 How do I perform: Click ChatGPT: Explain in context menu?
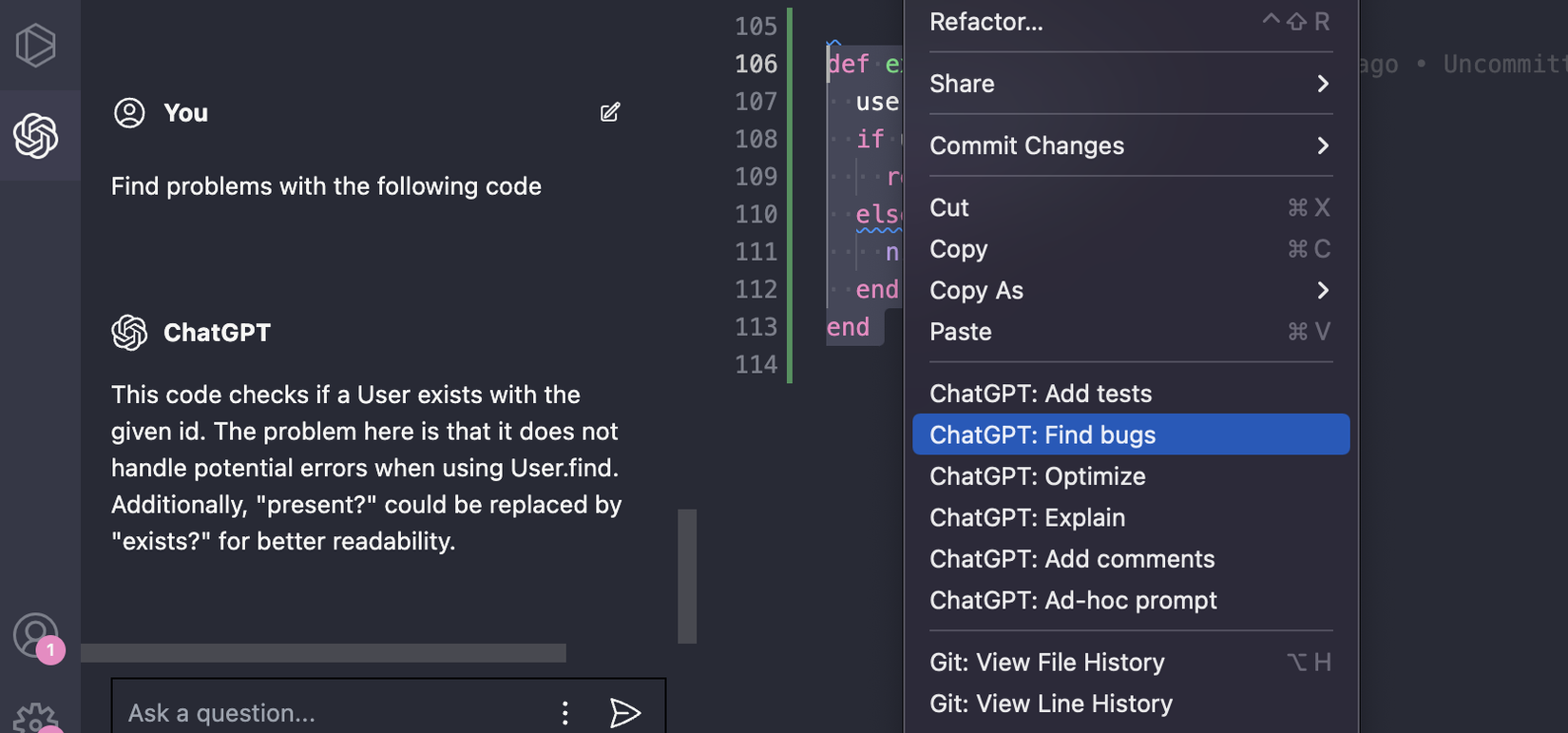coord(1027,518)
